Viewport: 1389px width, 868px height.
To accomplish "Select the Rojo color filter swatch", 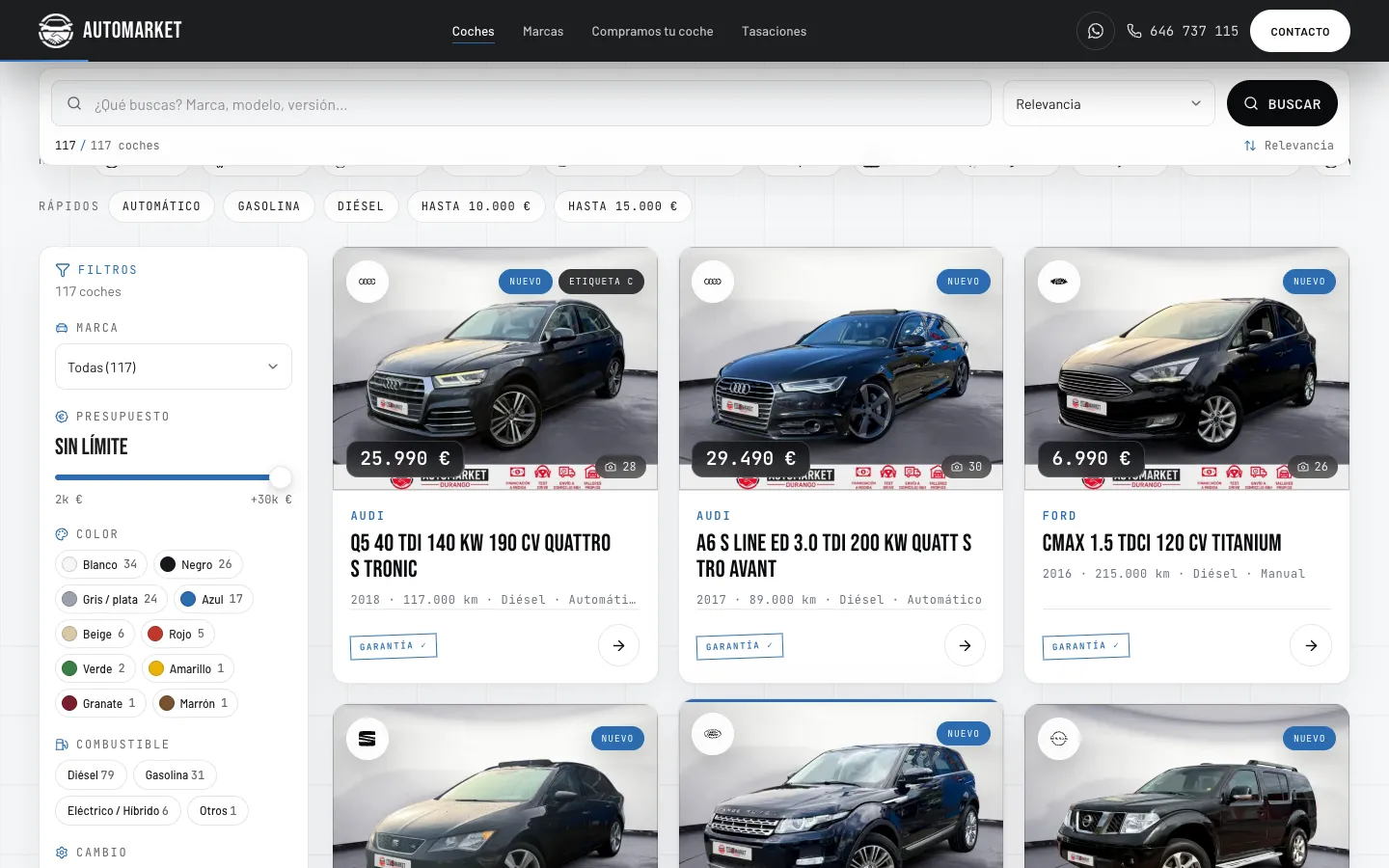I will click(x=177, y=634).
